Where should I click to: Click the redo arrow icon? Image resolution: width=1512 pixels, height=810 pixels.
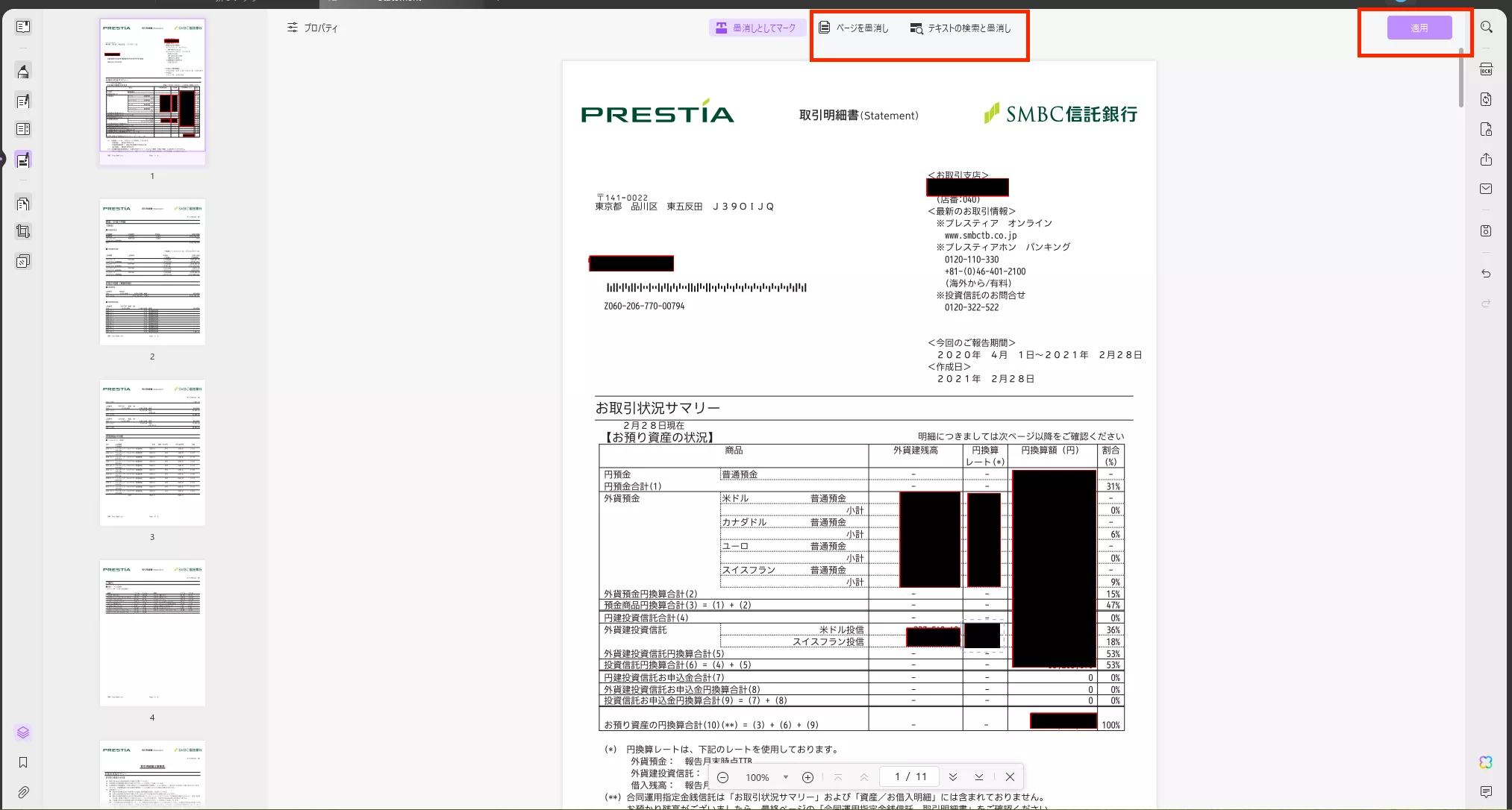(1486, 304)
